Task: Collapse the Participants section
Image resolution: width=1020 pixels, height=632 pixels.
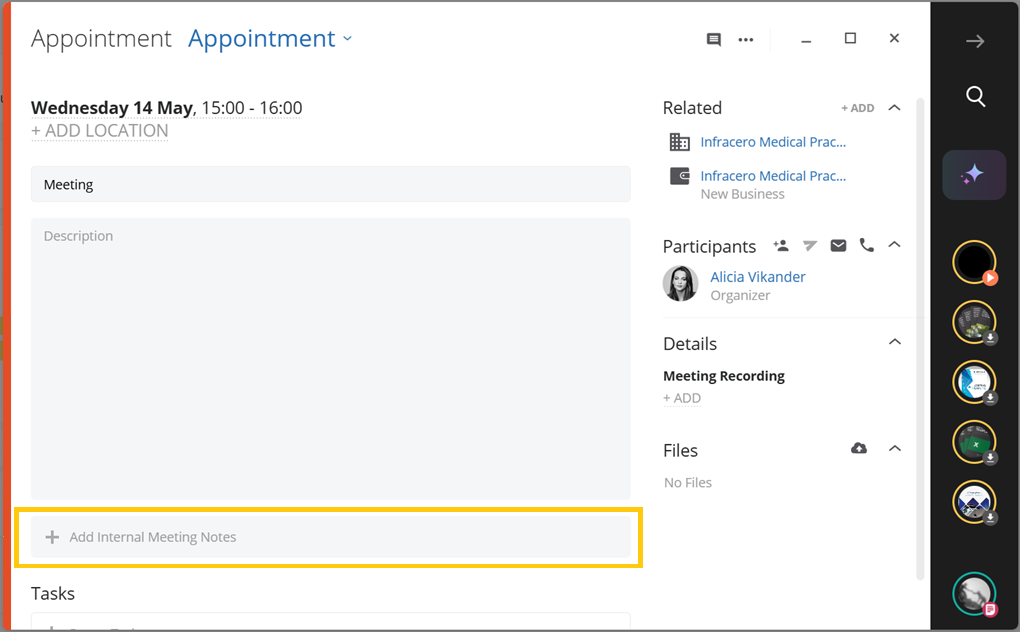Action: point(895,245)
